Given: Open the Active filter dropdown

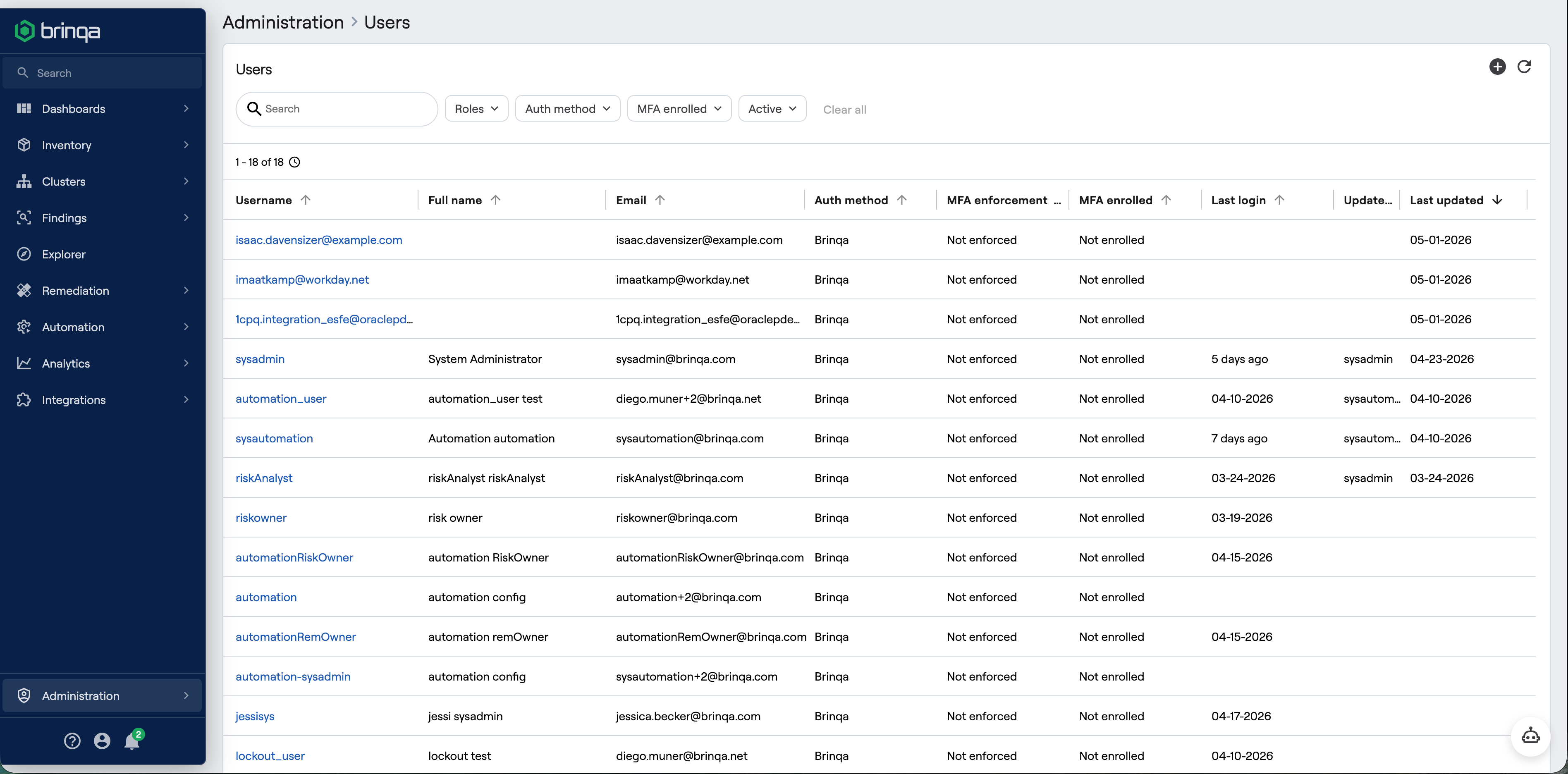Looking at the screenshot, I should point(772,108).
